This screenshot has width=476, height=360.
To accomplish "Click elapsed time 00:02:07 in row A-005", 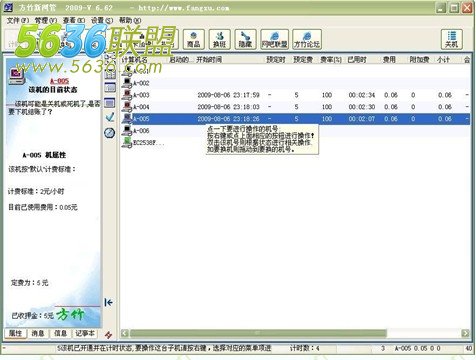I will 362,119.
